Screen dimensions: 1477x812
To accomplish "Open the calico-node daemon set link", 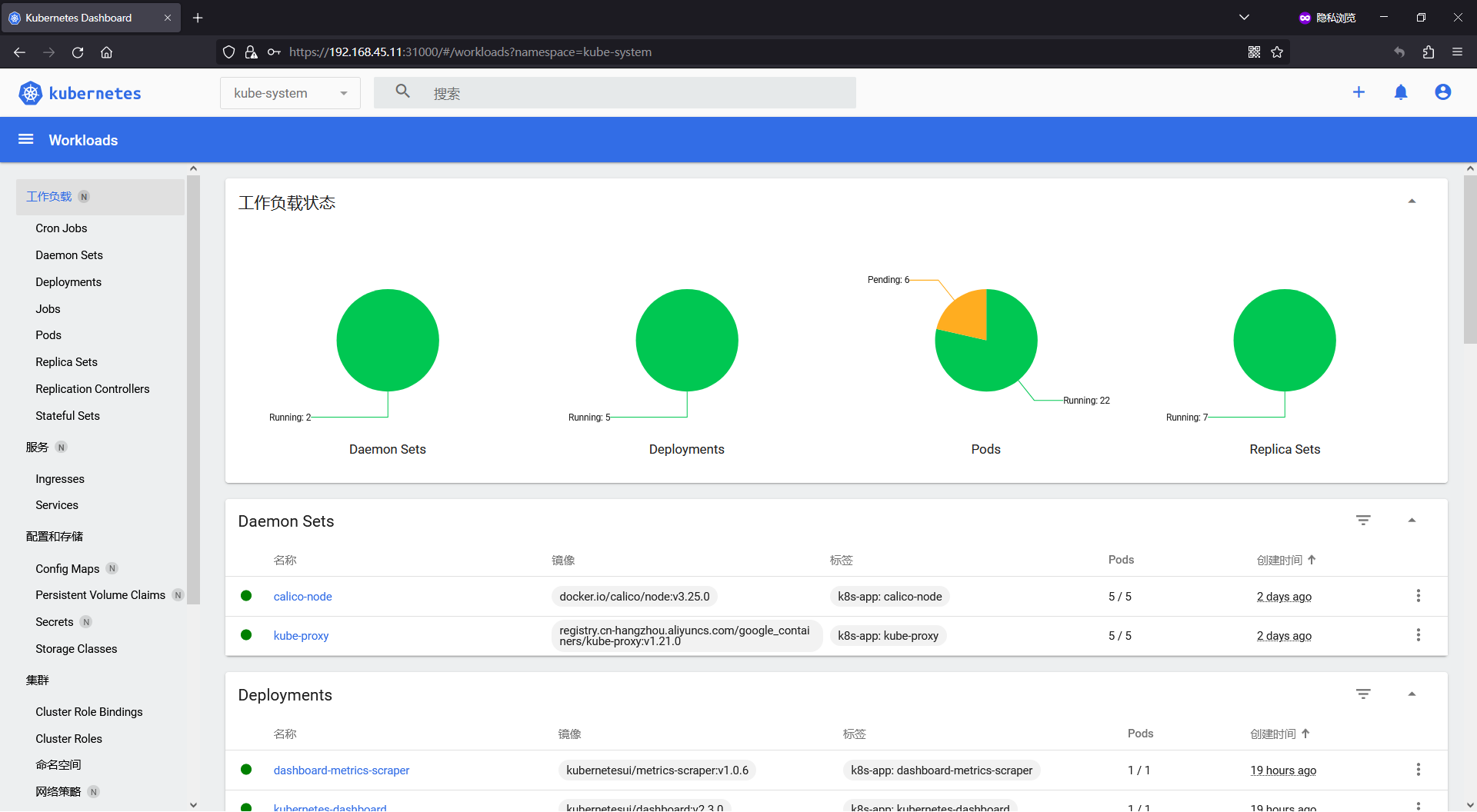I will pos(302,597).
